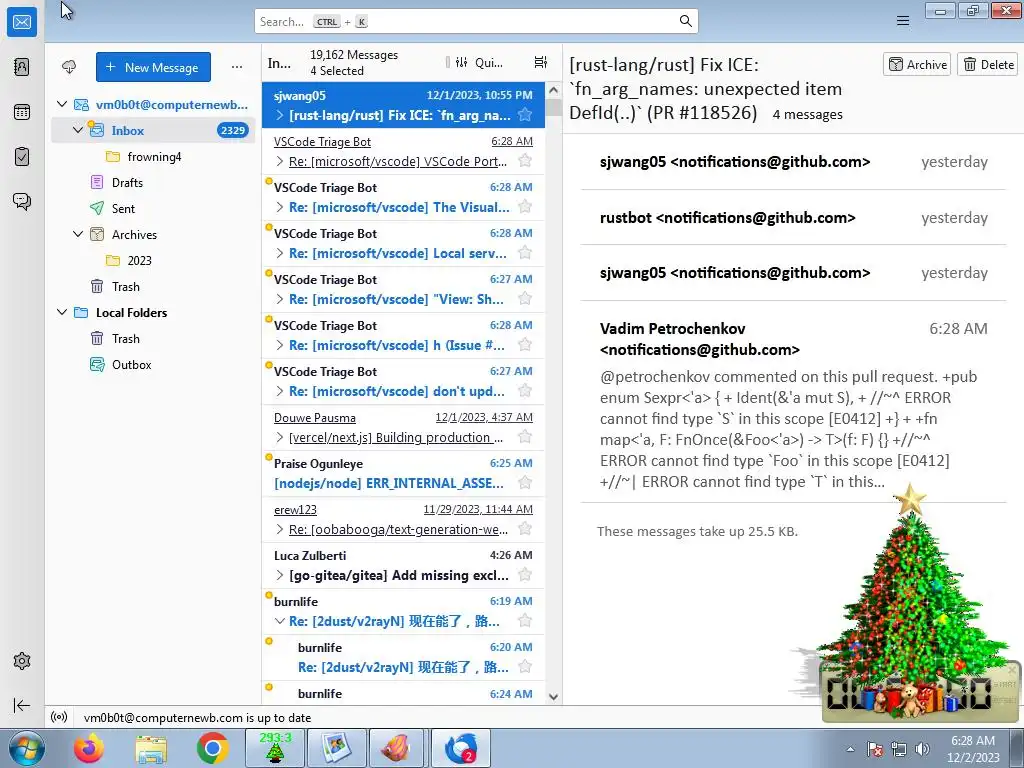Viewport: 1024px width, 768px height.
Task: Star the Douwe Pausma next.js message
Action: 524,437
